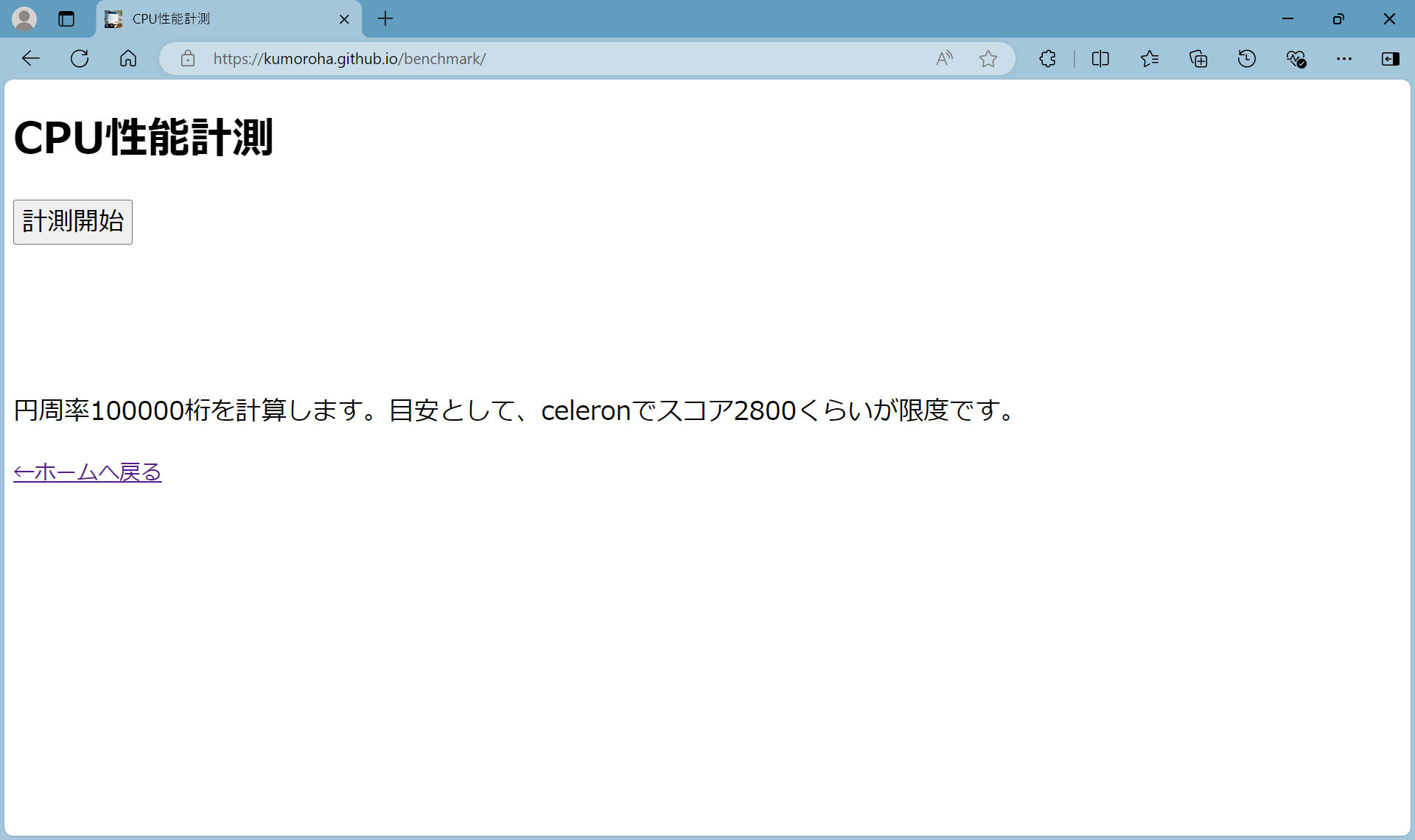Click the 円周率100000桁 description text
Viewport: 1415px width, 840px height.
[x=516, y=410]
